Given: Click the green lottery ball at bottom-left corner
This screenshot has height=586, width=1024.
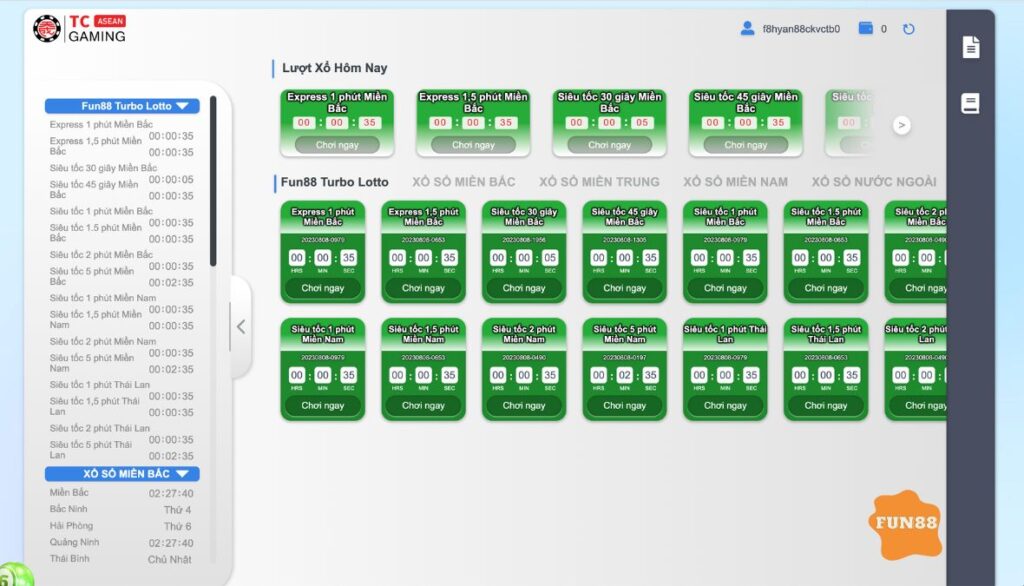Looking at the screenshot, I should pos(14,575).
